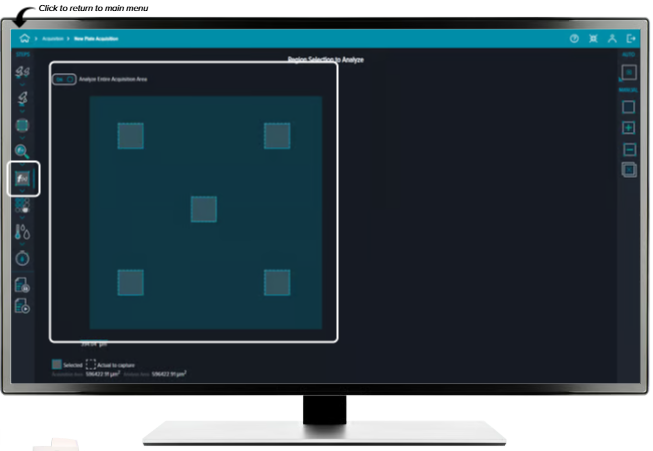The height and width of the screenshot is (451, 653).
Task: Select the top-right analysis region square
Action: coord(277,136)
